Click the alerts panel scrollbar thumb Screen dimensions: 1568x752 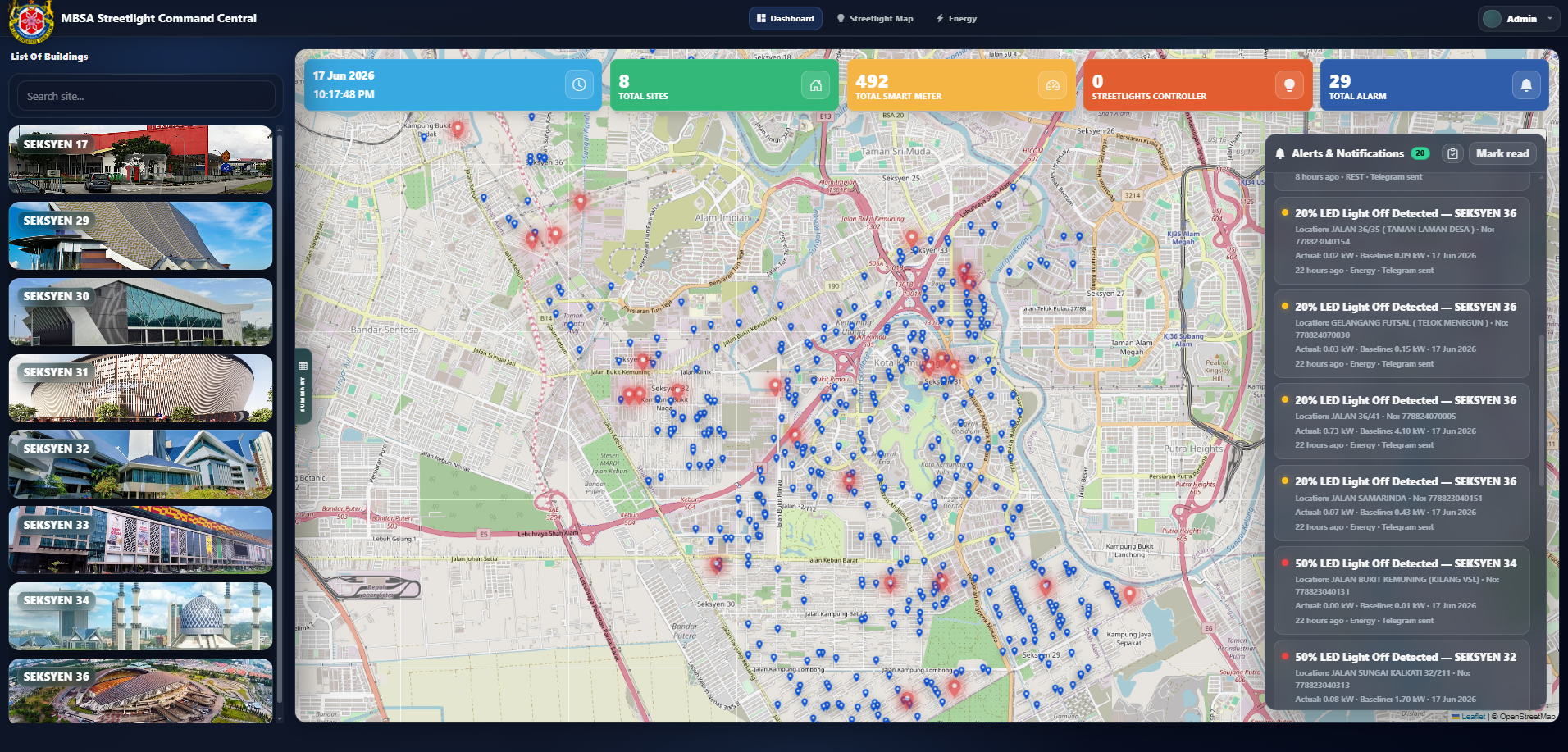click(x=1542, y=410)
